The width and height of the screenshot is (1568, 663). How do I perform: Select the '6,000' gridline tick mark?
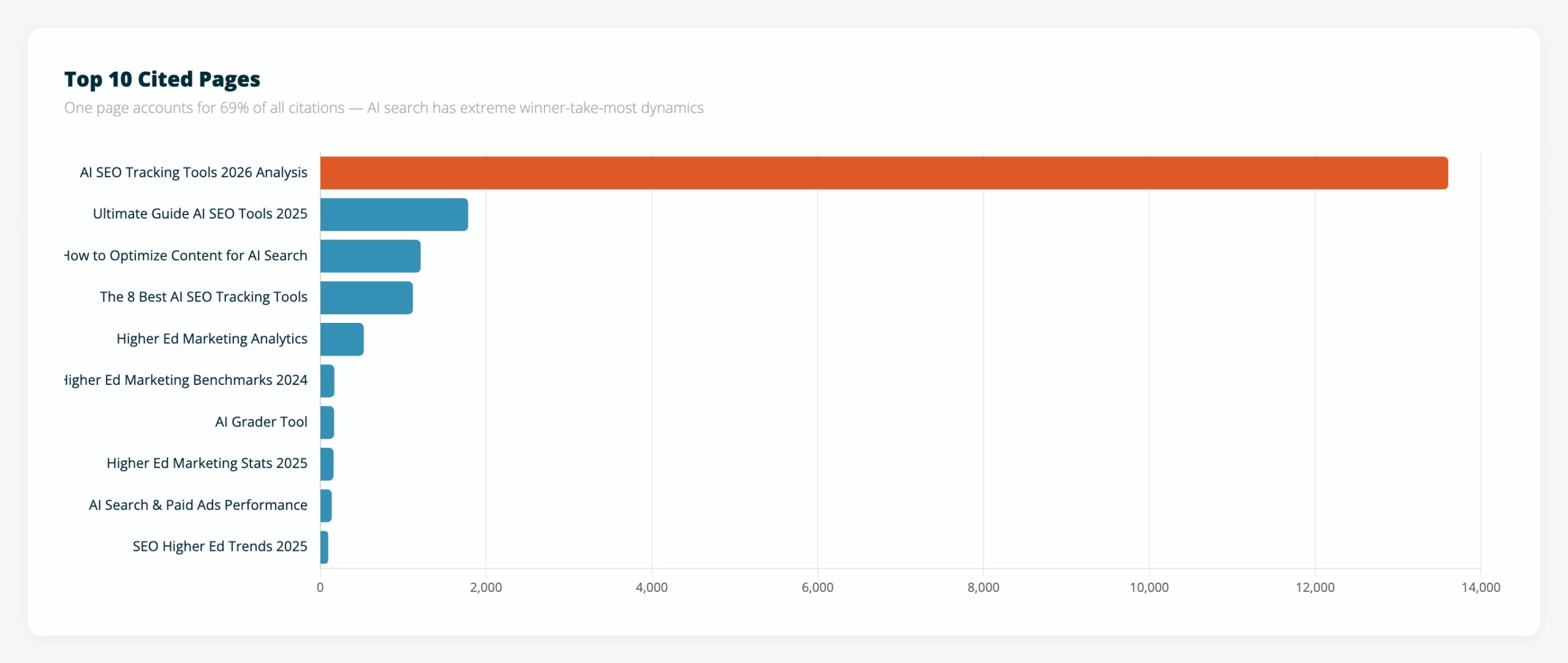[x=818, y=586]
